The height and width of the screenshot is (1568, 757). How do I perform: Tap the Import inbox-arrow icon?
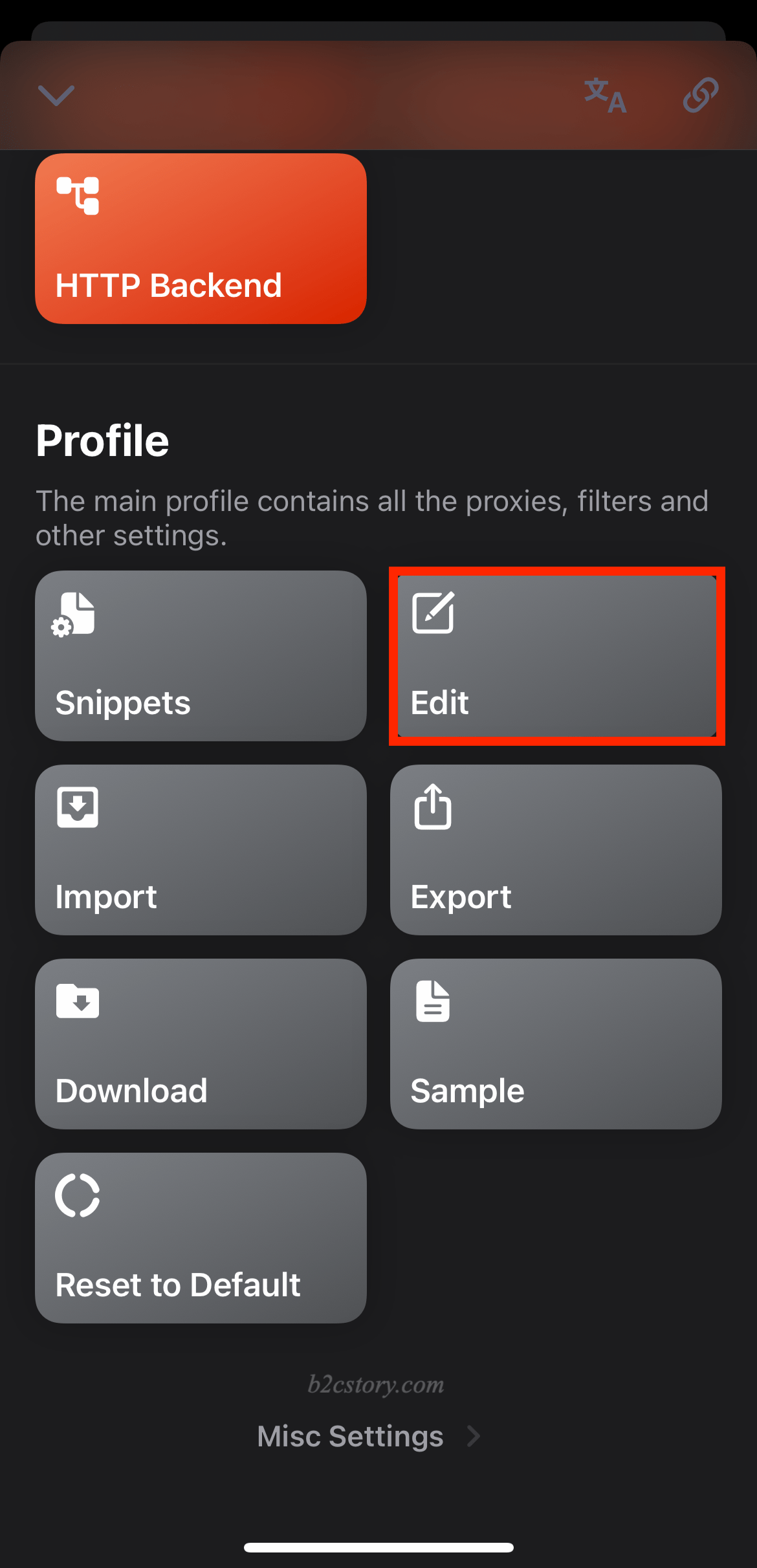pyautogui.click(x=78, y=807)
